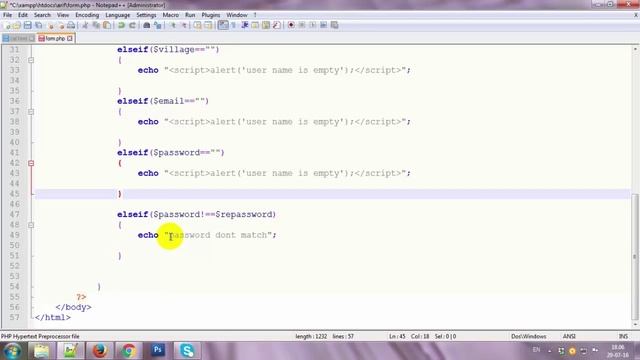Open the Plugins menu
Viewport: 640px width, 360px height.
pyautogui.click(x=211, y=15)
